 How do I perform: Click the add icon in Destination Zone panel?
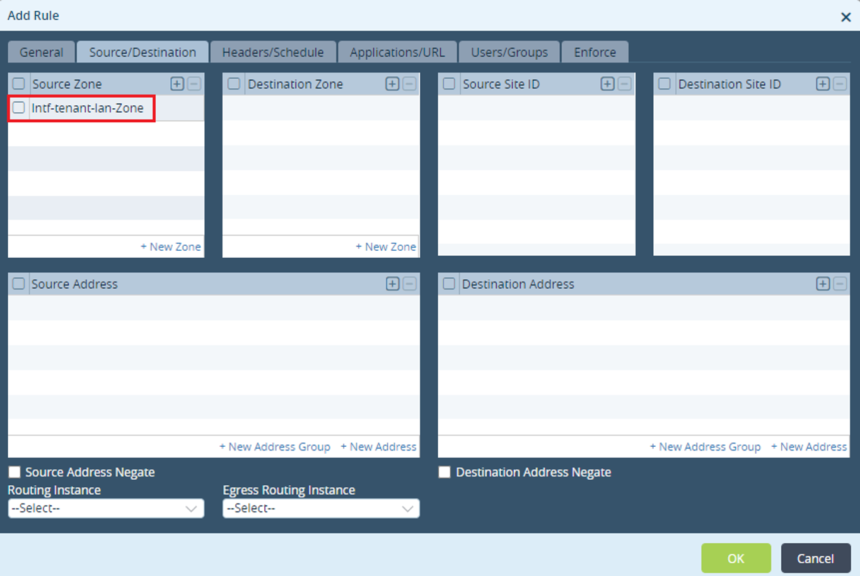(x=392, y=84)
